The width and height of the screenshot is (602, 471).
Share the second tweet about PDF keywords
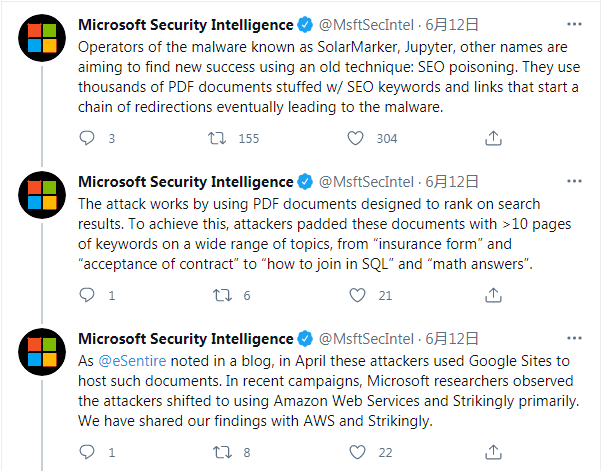pos(493,295)
